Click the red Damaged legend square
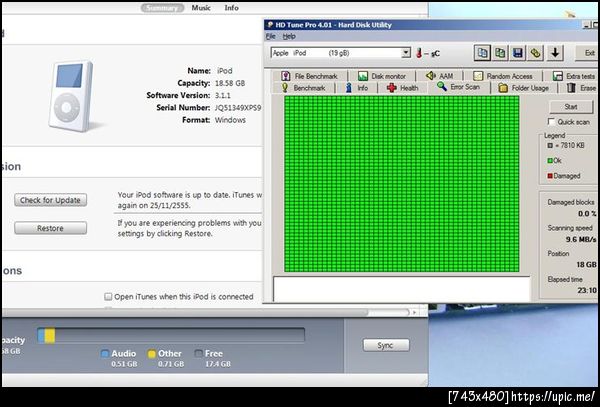Image resolution: width=600 pixels, height=407 pixels. tap(550, 176)
